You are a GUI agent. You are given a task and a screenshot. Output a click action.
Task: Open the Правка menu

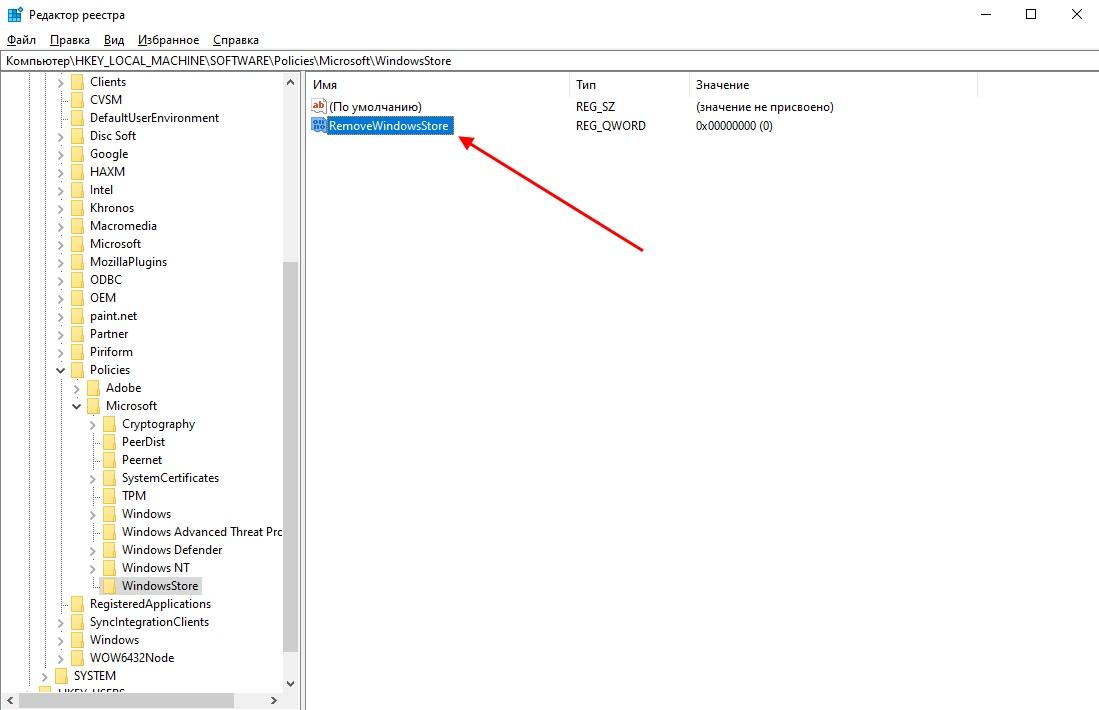69,40
